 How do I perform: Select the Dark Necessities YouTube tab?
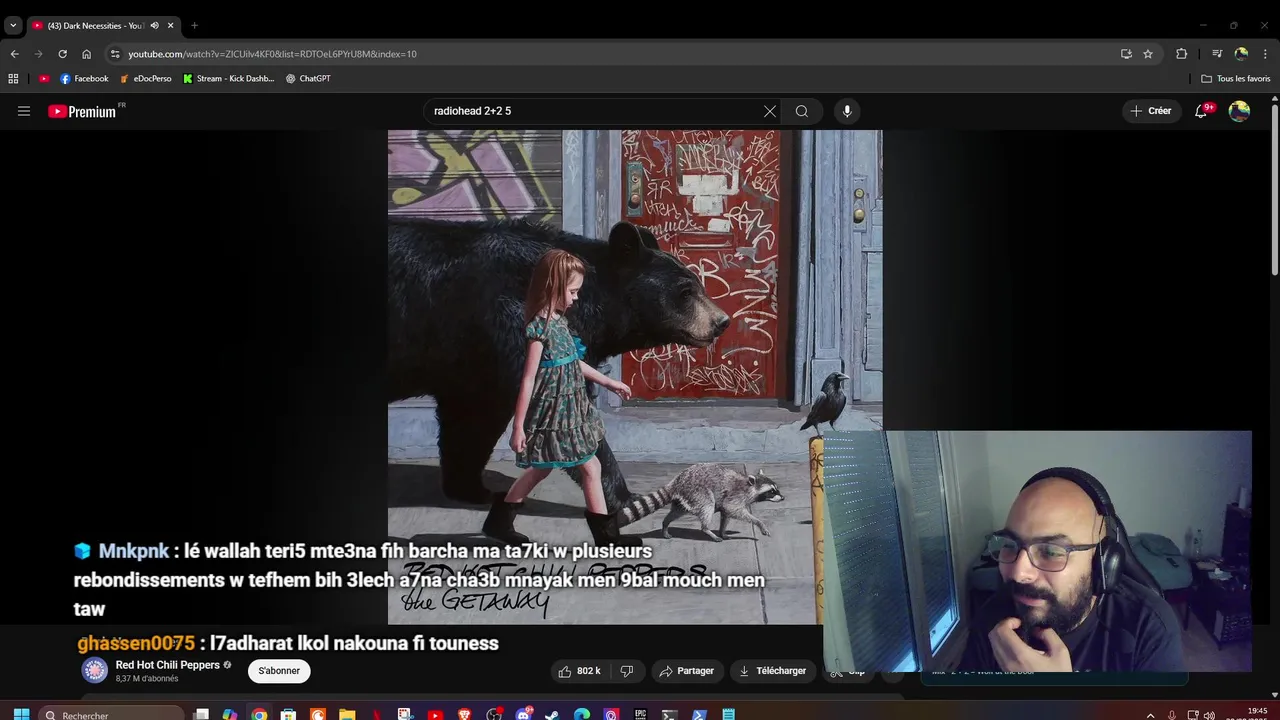point(104,25)
